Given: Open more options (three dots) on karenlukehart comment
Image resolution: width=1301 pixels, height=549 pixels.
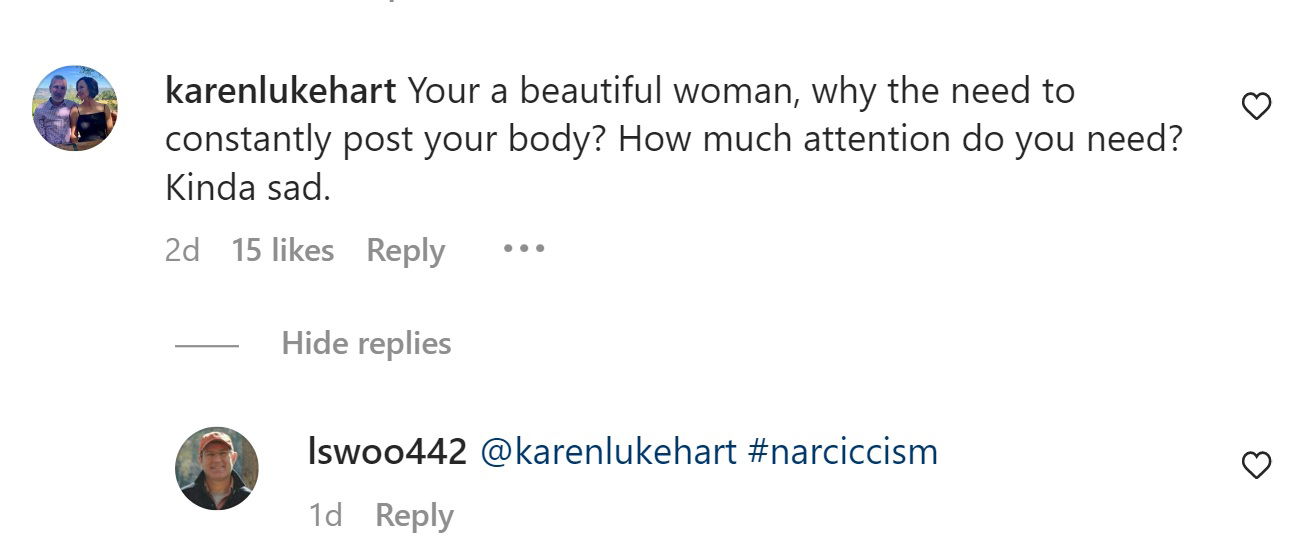Looking at the screenshot, I should [x=523, y=248].
